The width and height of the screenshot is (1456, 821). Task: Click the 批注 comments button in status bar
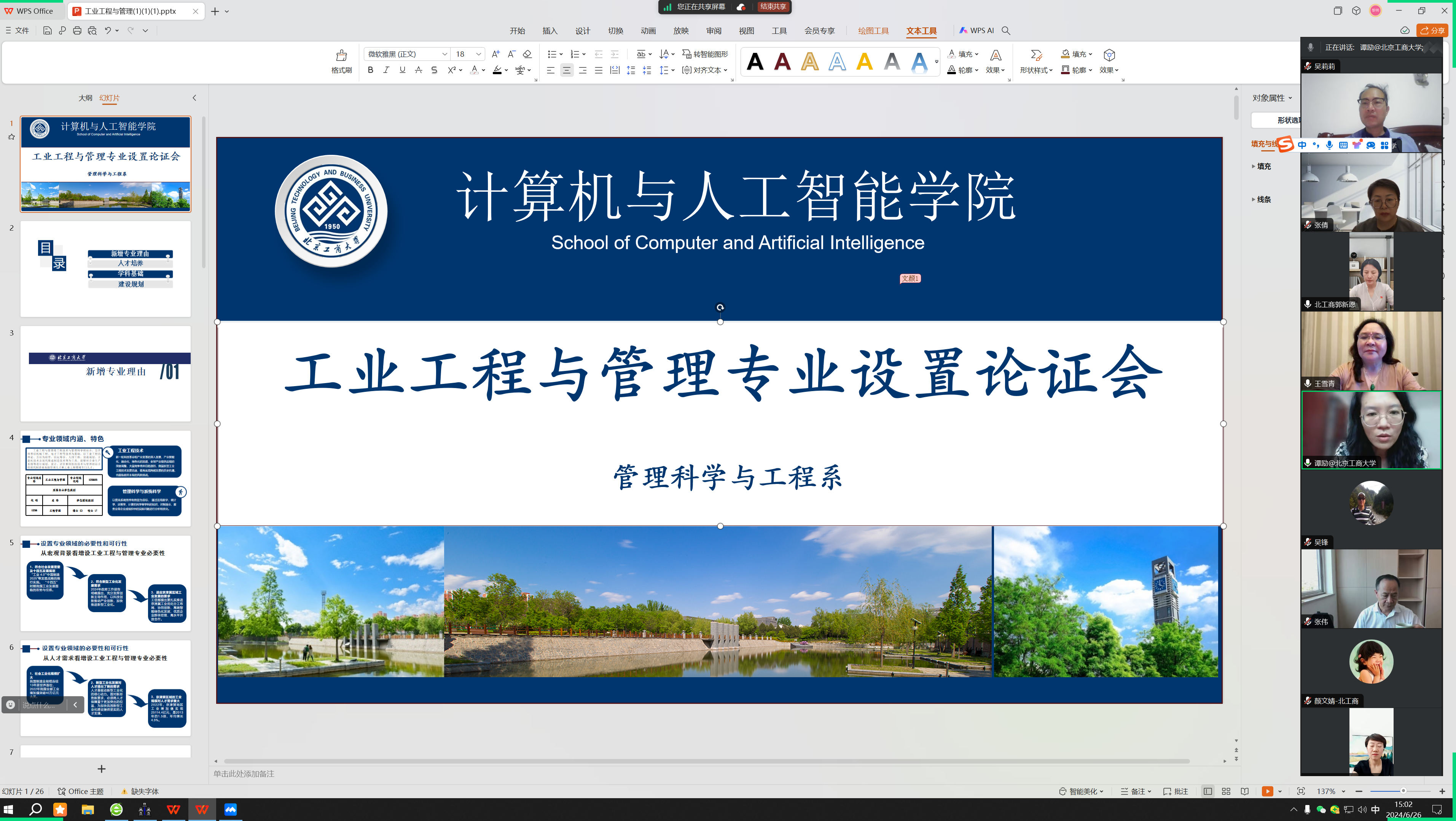click(x=1176, y=791)
